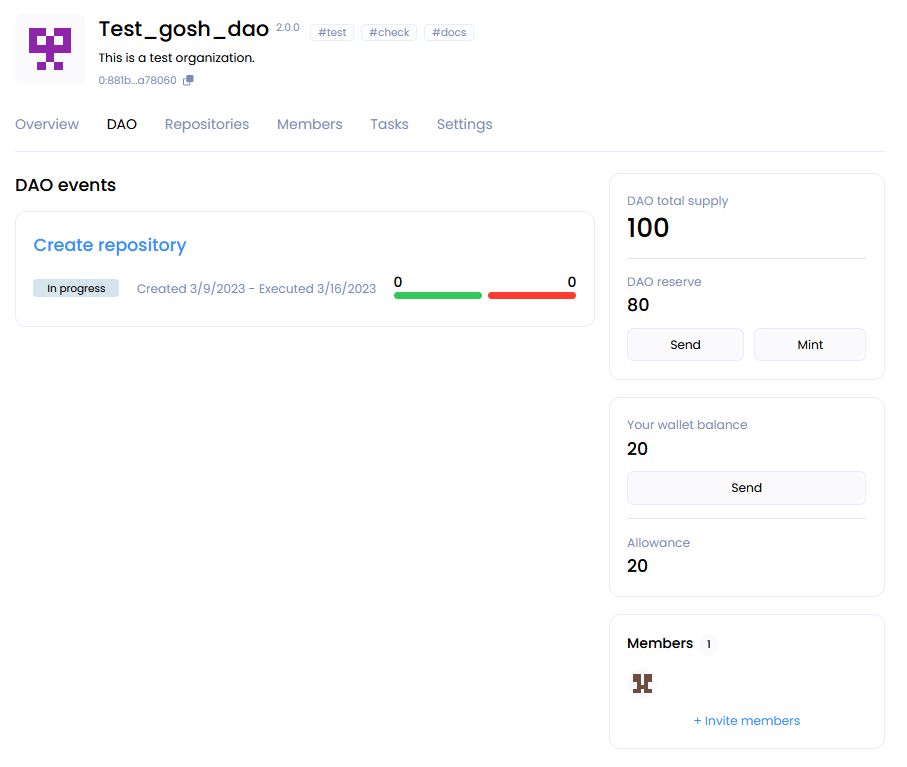Viewport: 907px width, 767px height.
Task: Click the #docs tag
Action: (449, 32)
